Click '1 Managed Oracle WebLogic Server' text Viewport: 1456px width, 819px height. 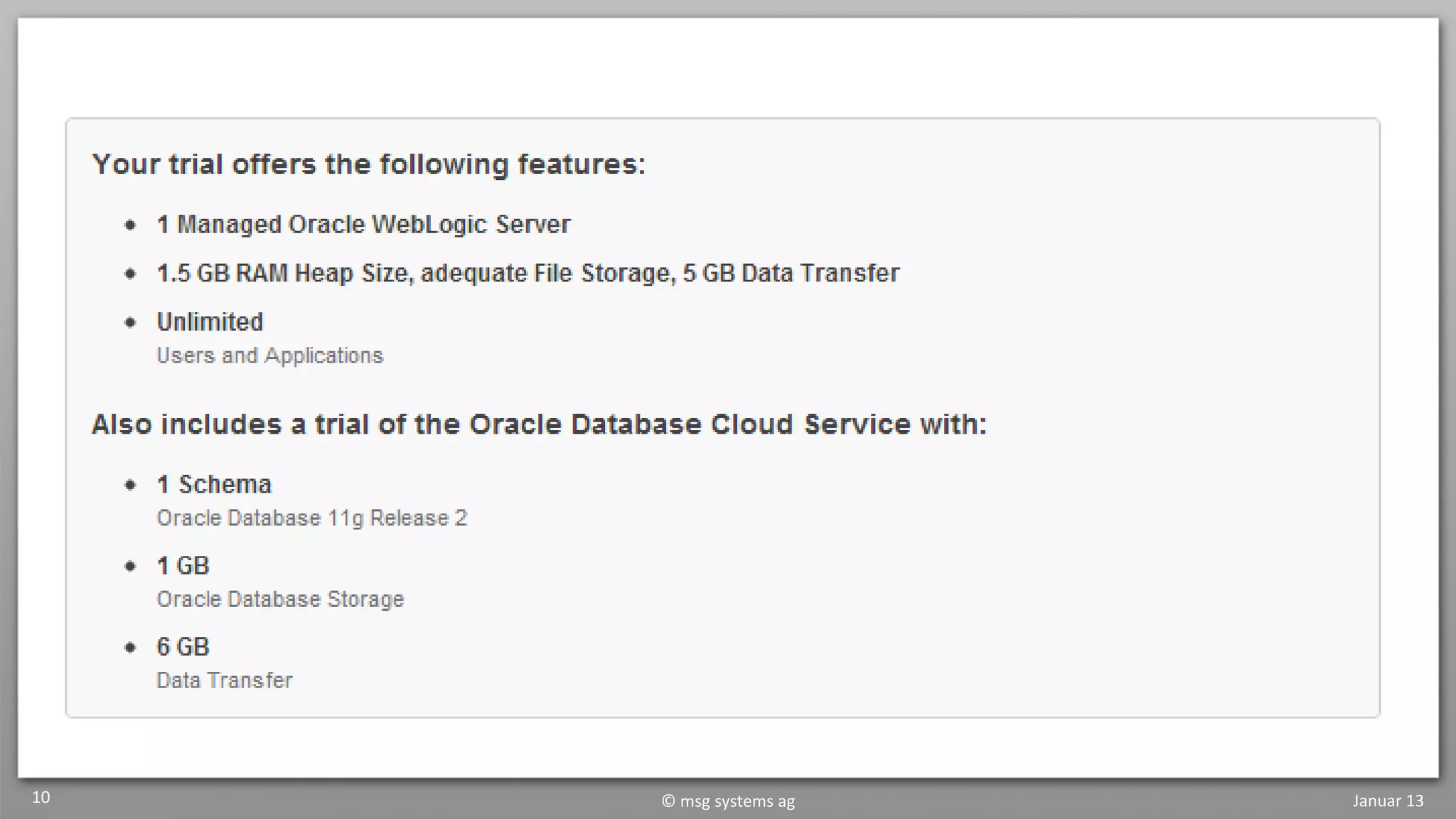point(363,225)
